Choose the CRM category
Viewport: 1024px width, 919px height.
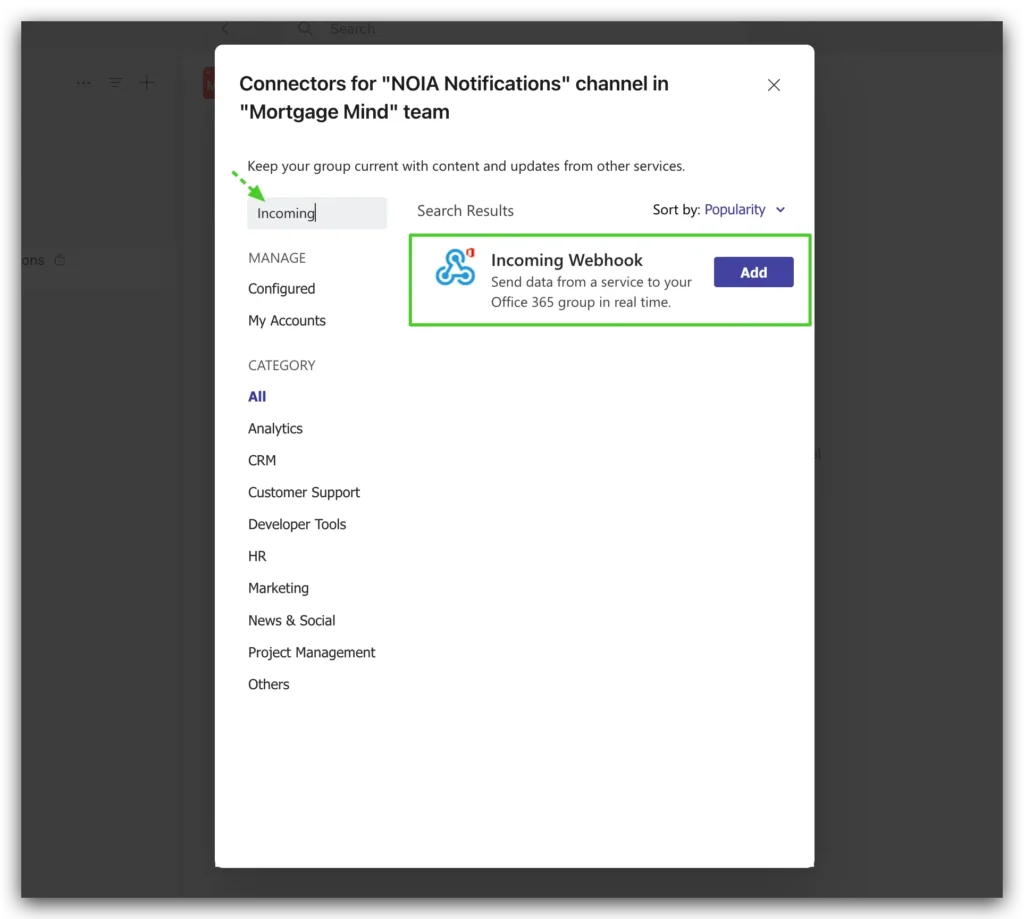[262, 461]
